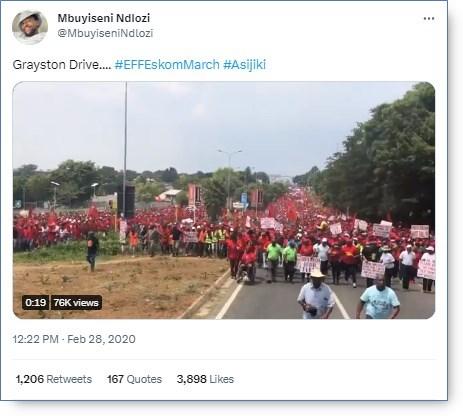Click the 0:19 video duration badge
Screen dimensions: 463x416
point(36,302)
